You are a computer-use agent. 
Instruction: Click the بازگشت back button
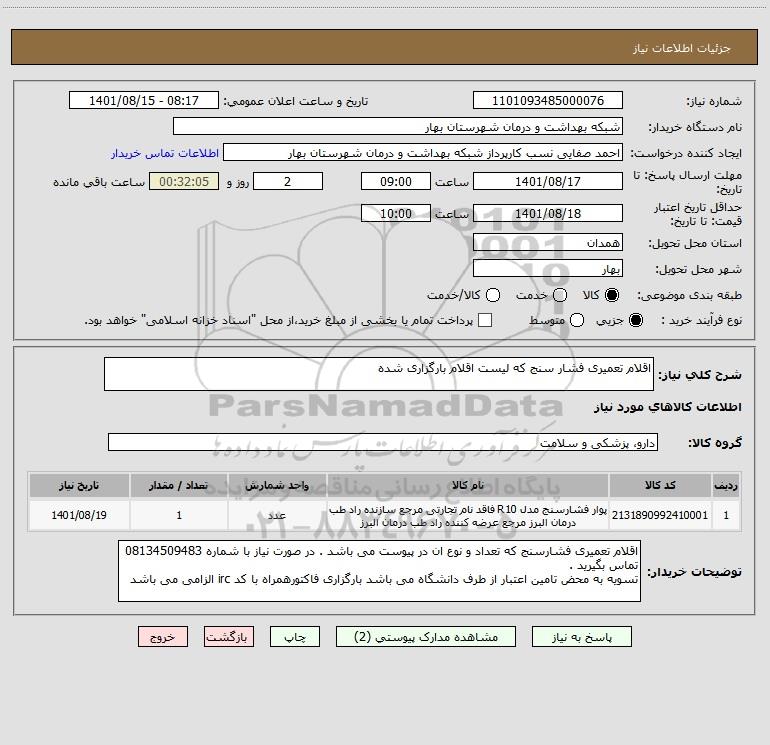tap(229, 636)
